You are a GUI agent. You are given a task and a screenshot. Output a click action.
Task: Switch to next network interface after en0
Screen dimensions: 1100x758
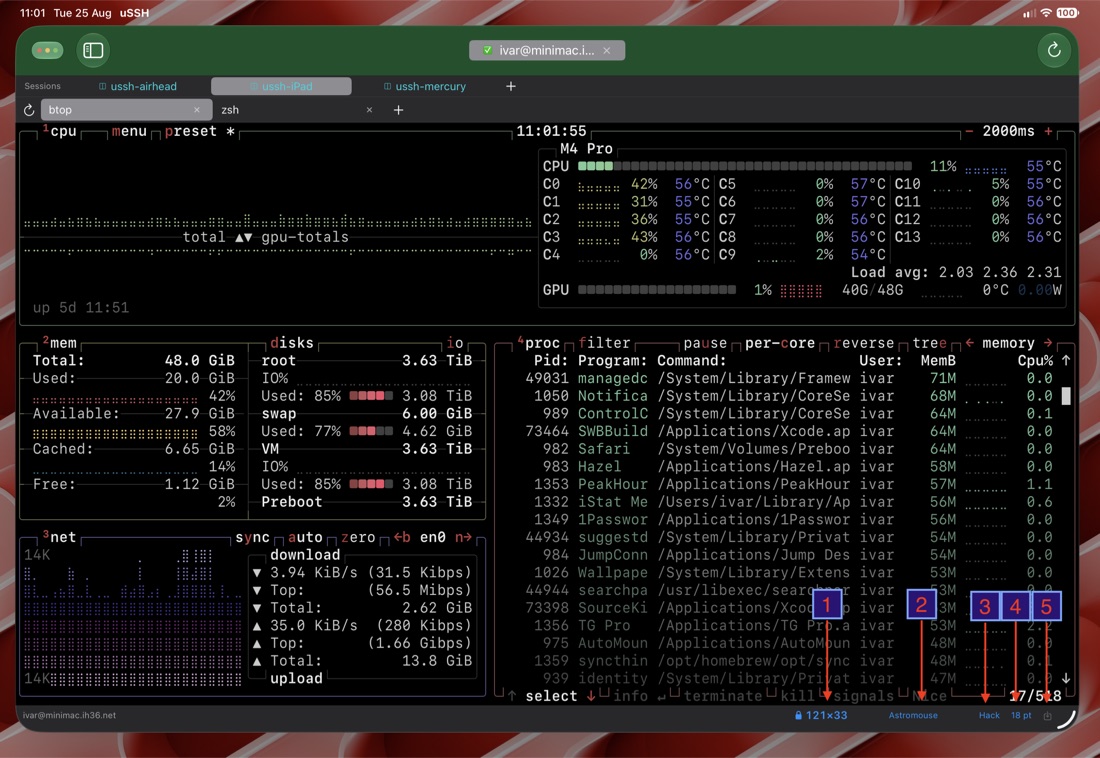463,538
